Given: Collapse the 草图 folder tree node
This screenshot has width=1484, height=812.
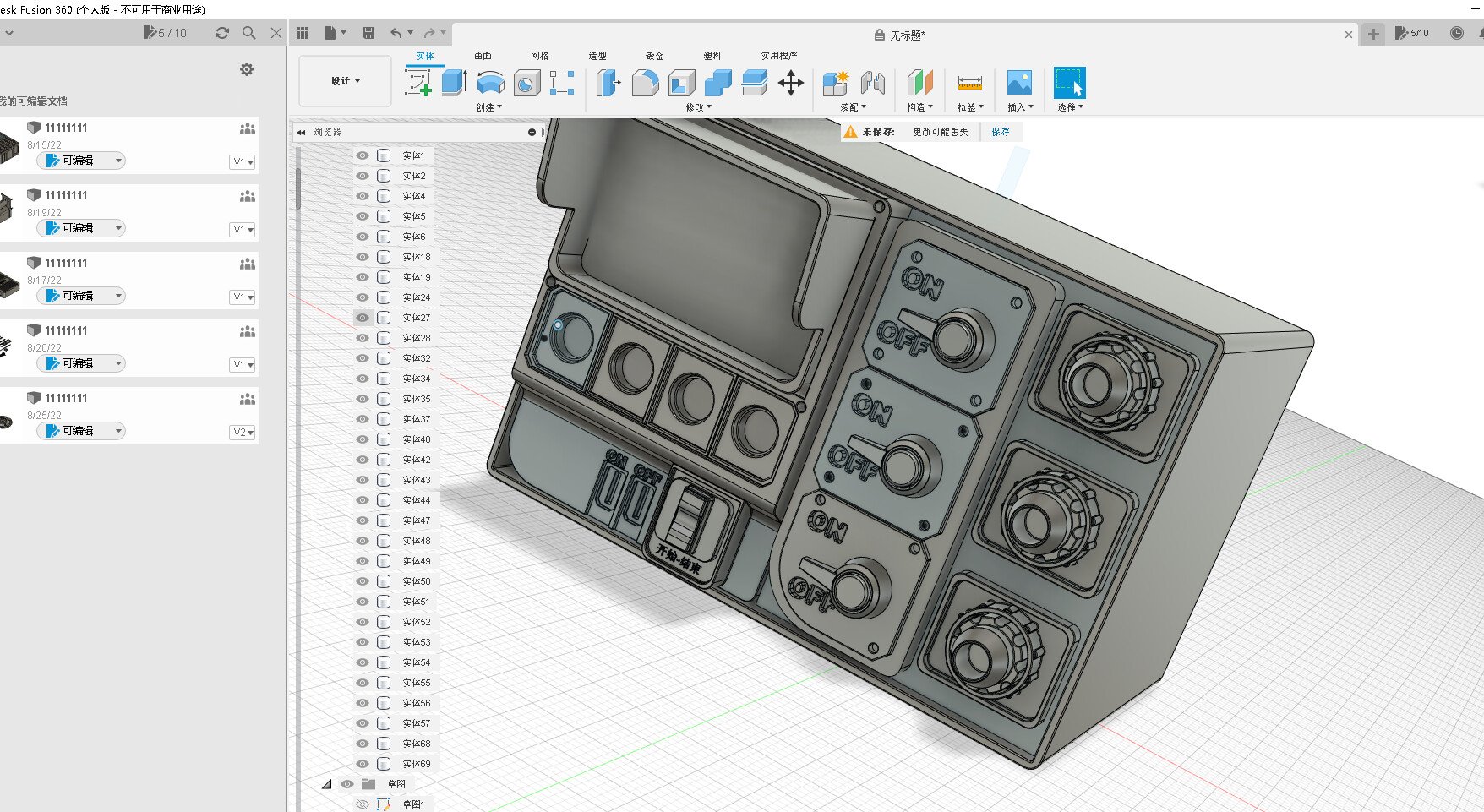Looking at the screenshot, I should (x=326, y=784).
